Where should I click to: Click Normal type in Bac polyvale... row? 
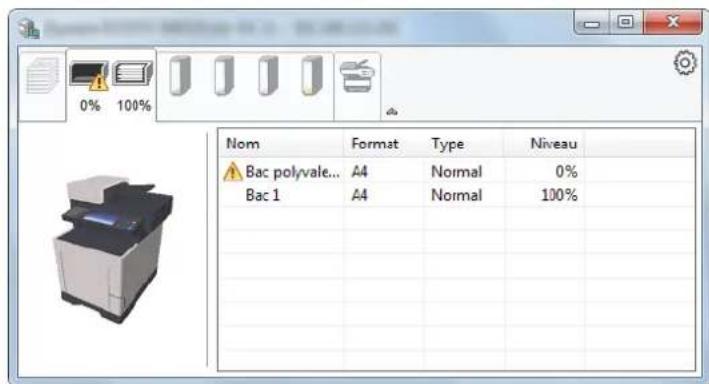457,172
